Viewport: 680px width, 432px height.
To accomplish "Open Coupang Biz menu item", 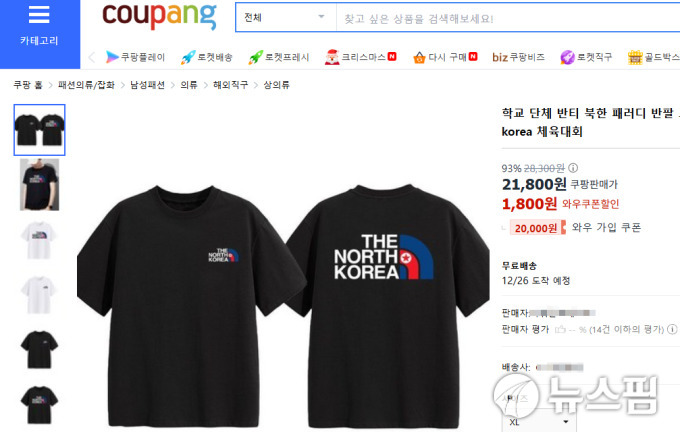I will pos(519,57).
